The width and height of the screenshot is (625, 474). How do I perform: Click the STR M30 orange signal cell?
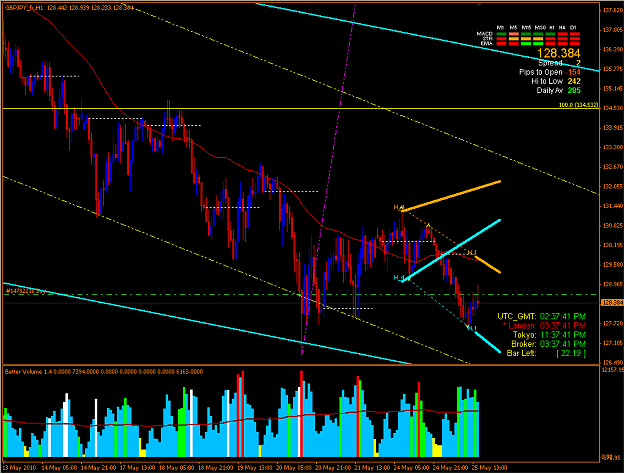[538, 39]
